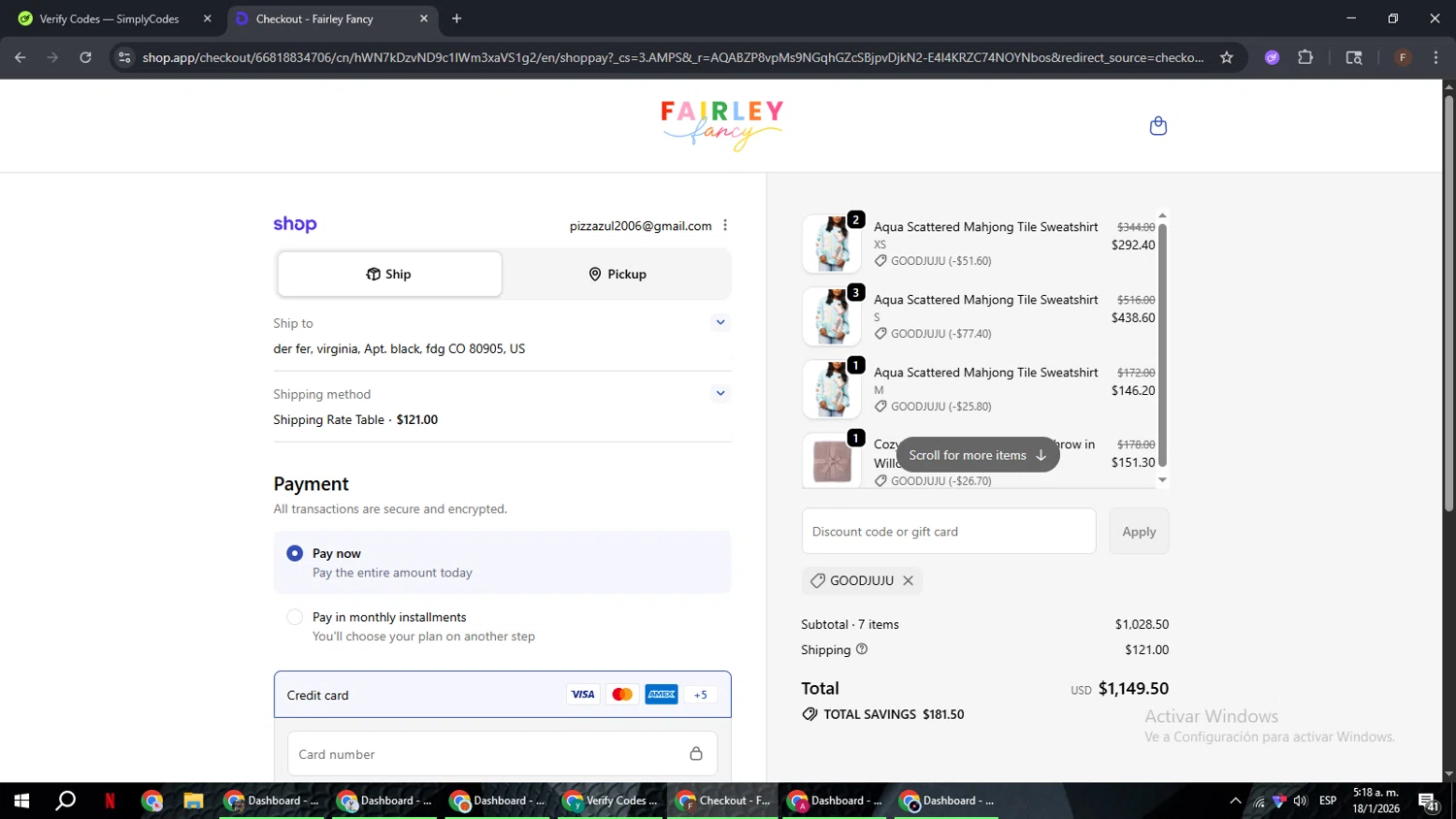Apply the discount code
The width and height of the screenshot is (1456, 819).
click(x=1139, y=531)
